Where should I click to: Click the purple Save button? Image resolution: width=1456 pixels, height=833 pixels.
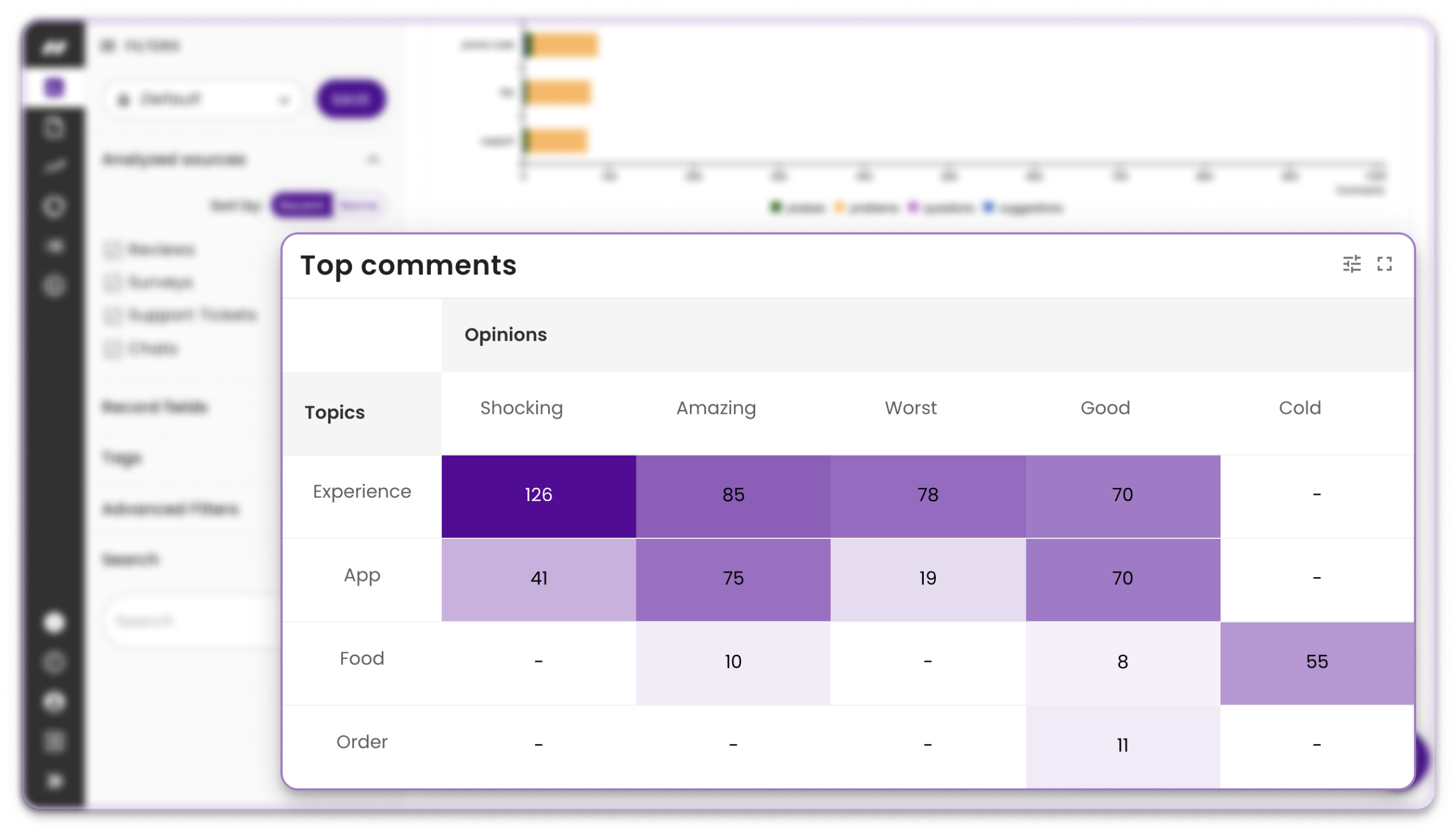(x=350, y=99)
